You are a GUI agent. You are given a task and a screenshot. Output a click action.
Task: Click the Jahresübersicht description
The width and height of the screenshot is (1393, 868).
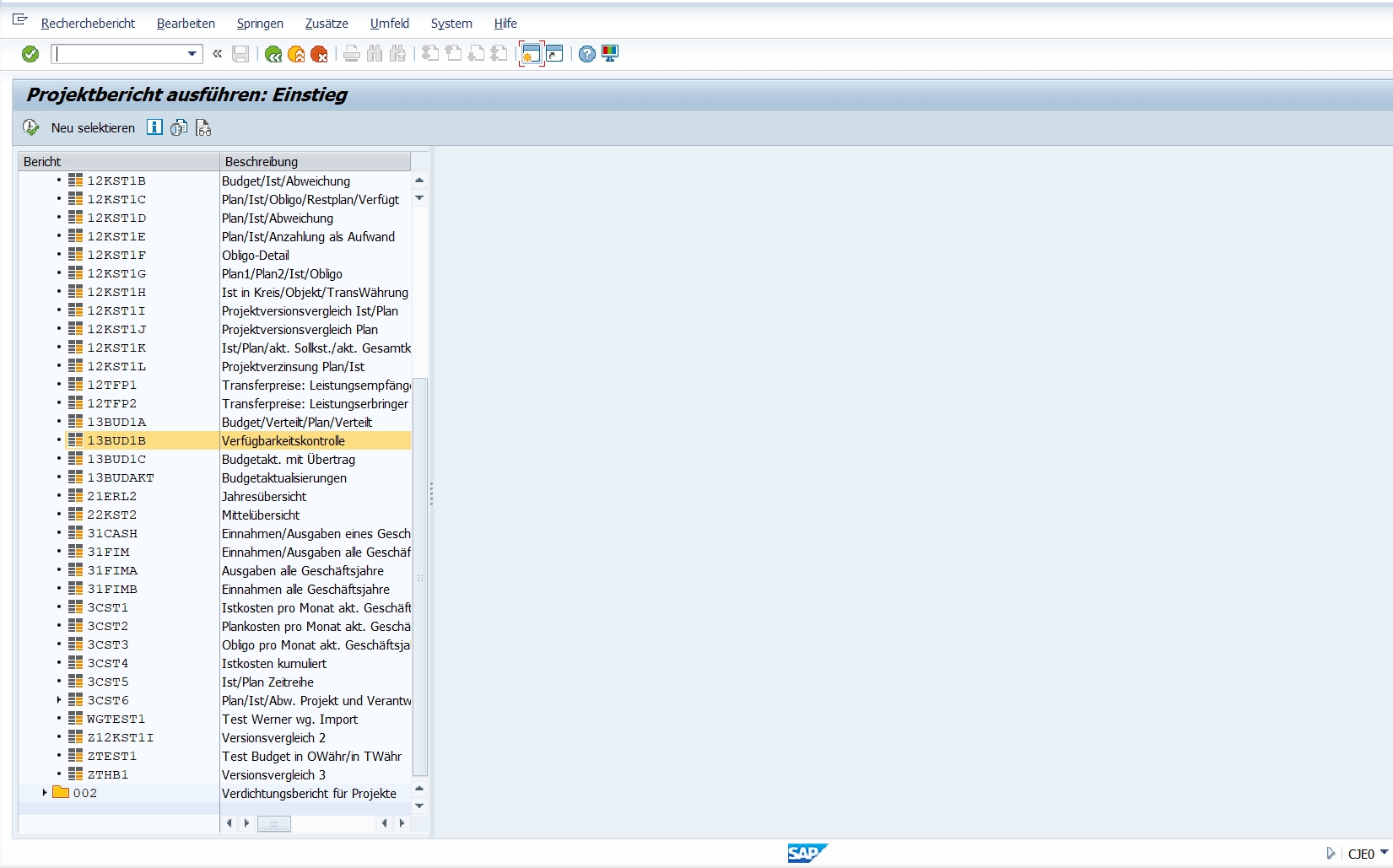[264, 497]
